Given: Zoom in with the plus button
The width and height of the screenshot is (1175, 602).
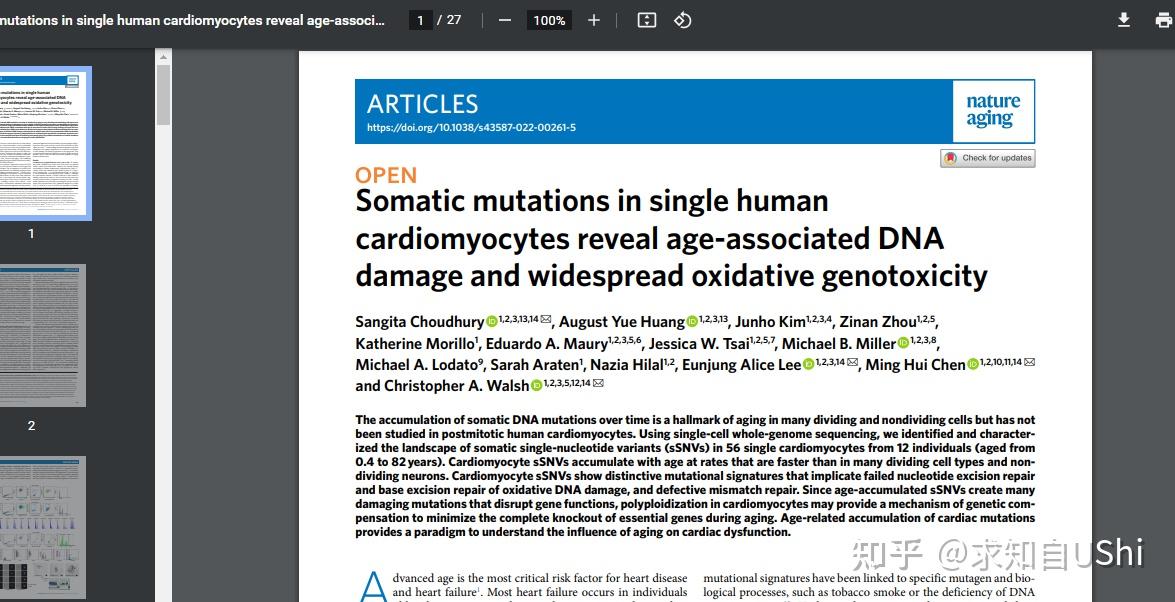Looking at the screenshot, I should coord(593,20).
